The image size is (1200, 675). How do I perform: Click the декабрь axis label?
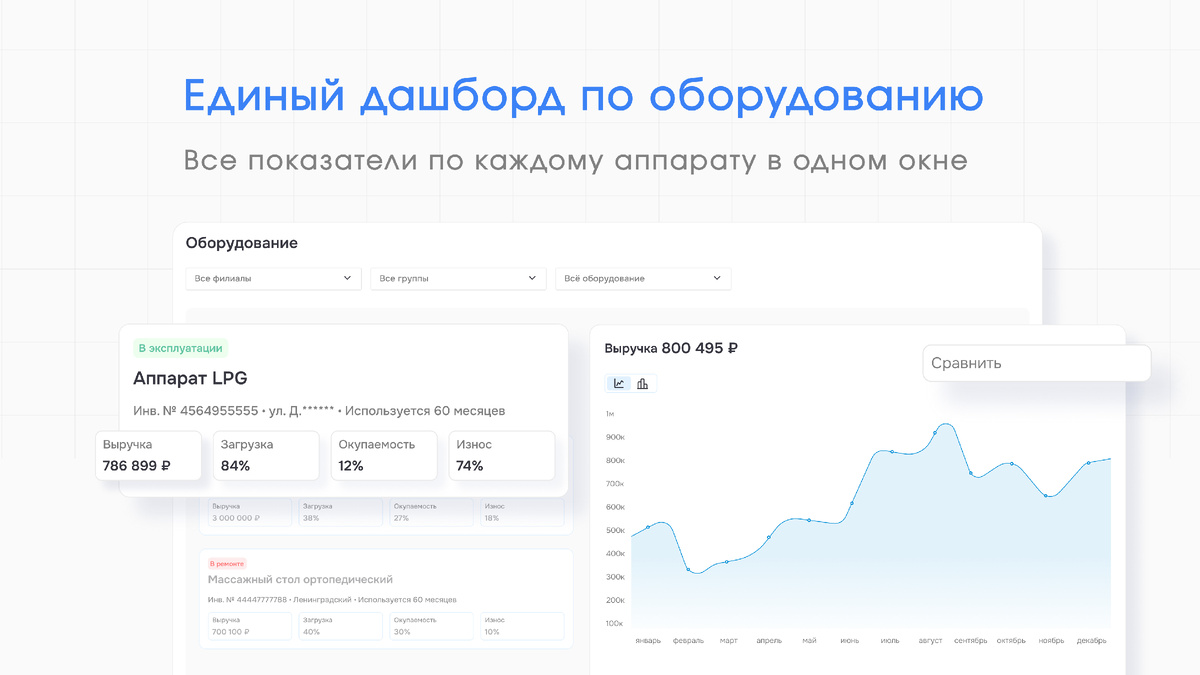(x=1092, y=641)
